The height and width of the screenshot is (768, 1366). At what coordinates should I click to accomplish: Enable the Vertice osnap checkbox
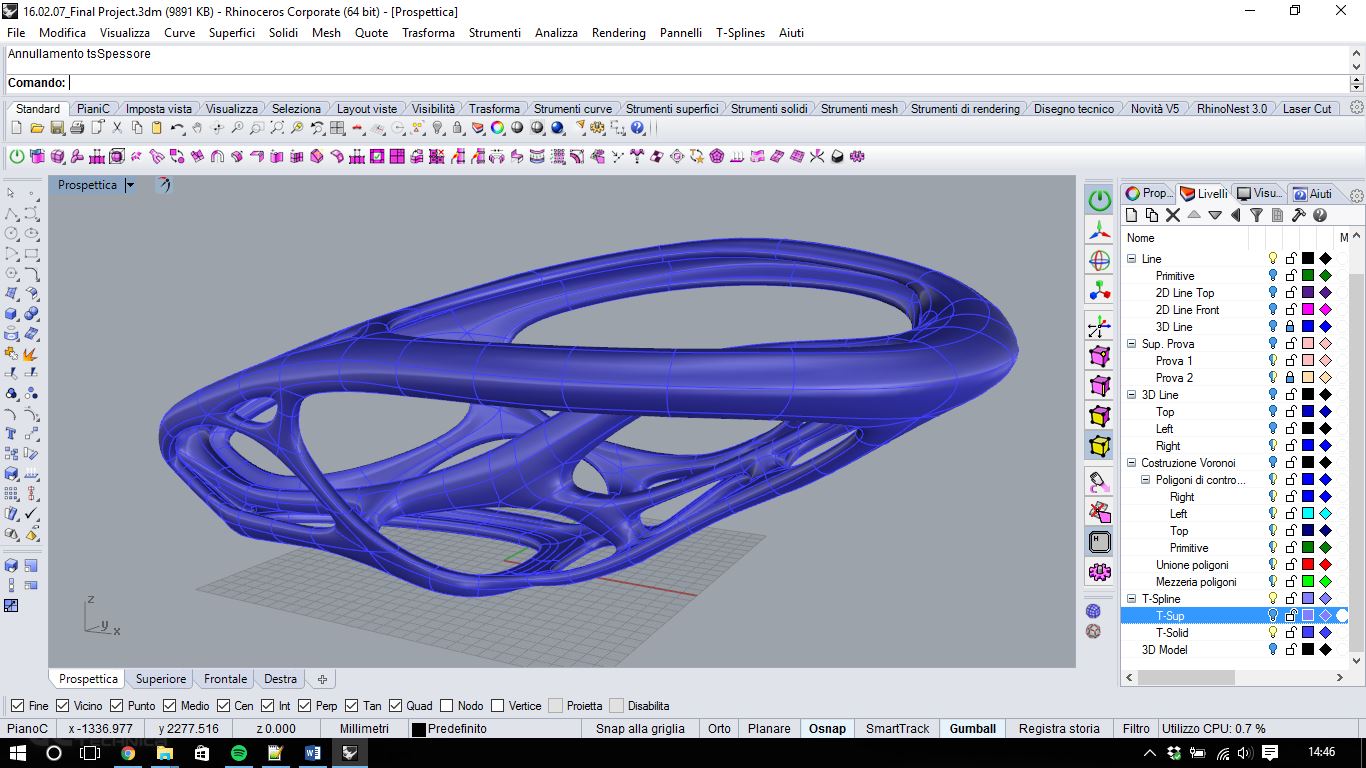click(x=497, y=706)
